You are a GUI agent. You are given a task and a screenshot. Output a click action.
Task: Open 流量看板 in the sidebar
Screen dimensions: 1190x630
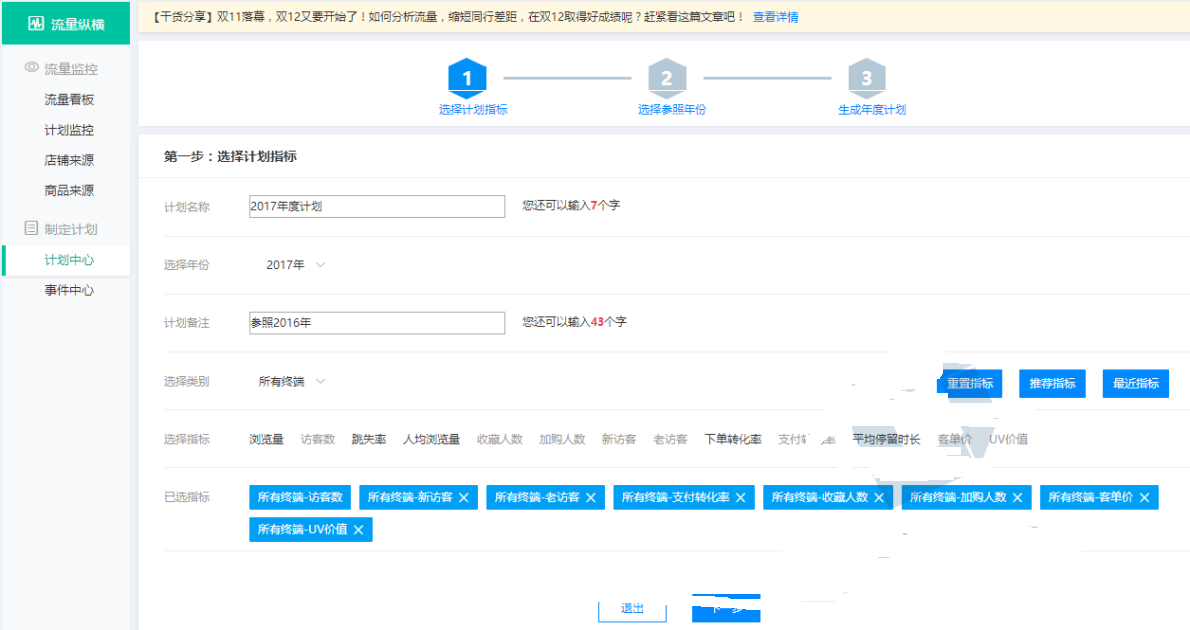[69, 100]
